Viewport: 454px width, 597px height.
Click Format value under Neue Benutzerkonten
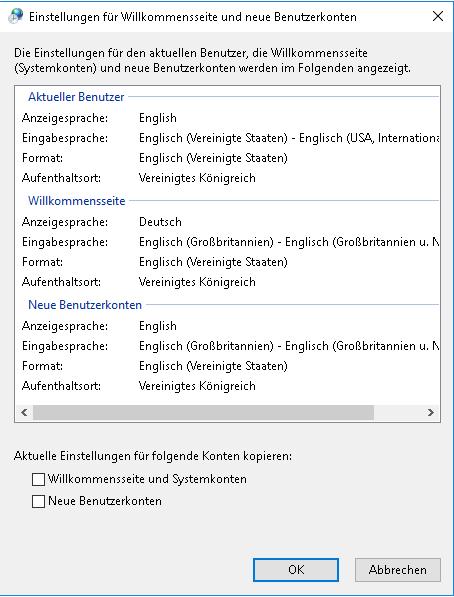pos(213,366)
